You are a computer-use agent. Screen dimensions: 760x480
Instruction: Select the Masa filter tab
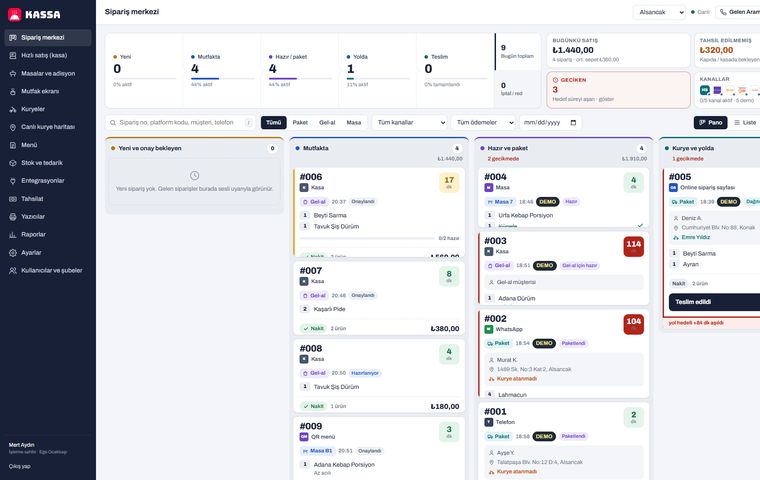point(354,123)
